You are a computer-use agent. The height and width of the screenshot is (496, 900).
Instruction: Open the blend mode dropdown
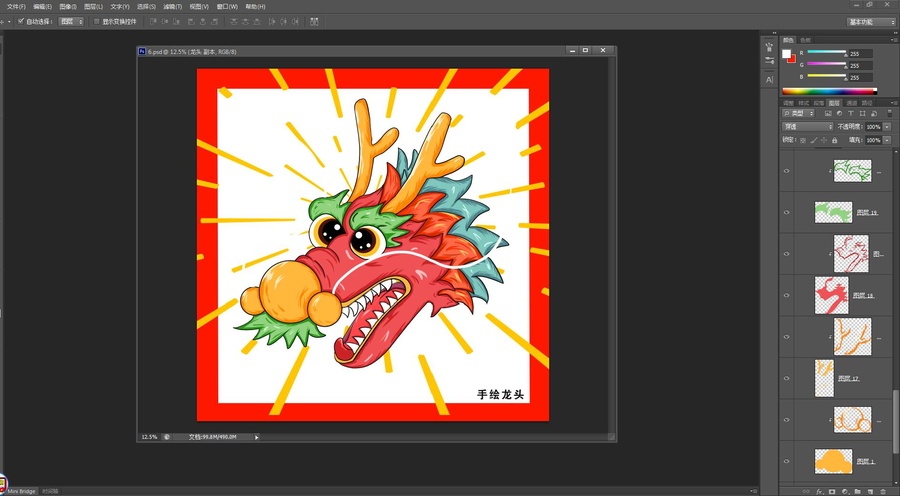[808, 127]
